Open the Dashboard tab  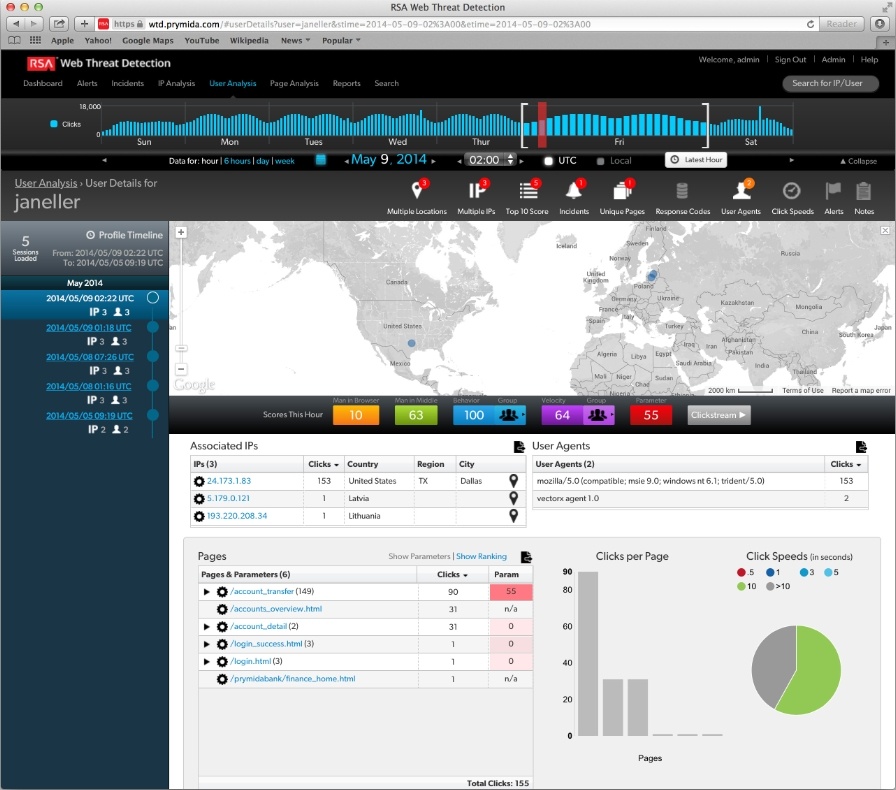(43, 83)
